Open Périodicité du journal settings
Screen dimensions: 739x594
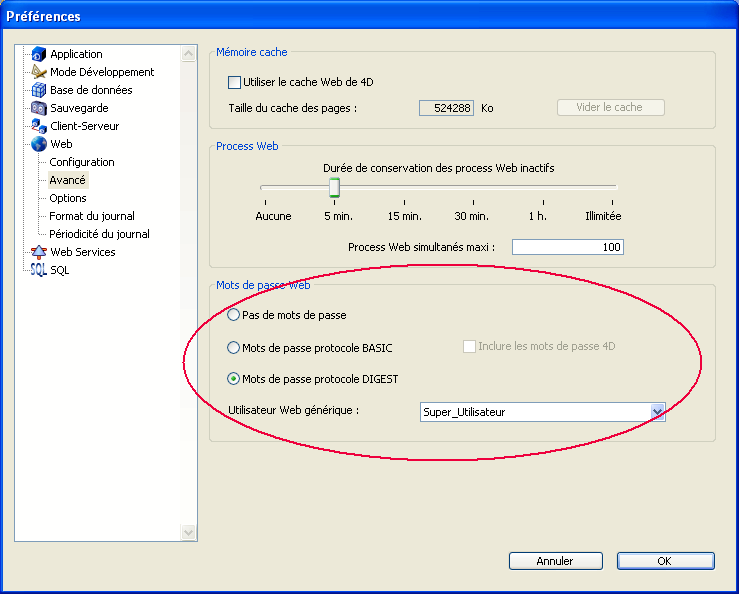pos(99,234)
